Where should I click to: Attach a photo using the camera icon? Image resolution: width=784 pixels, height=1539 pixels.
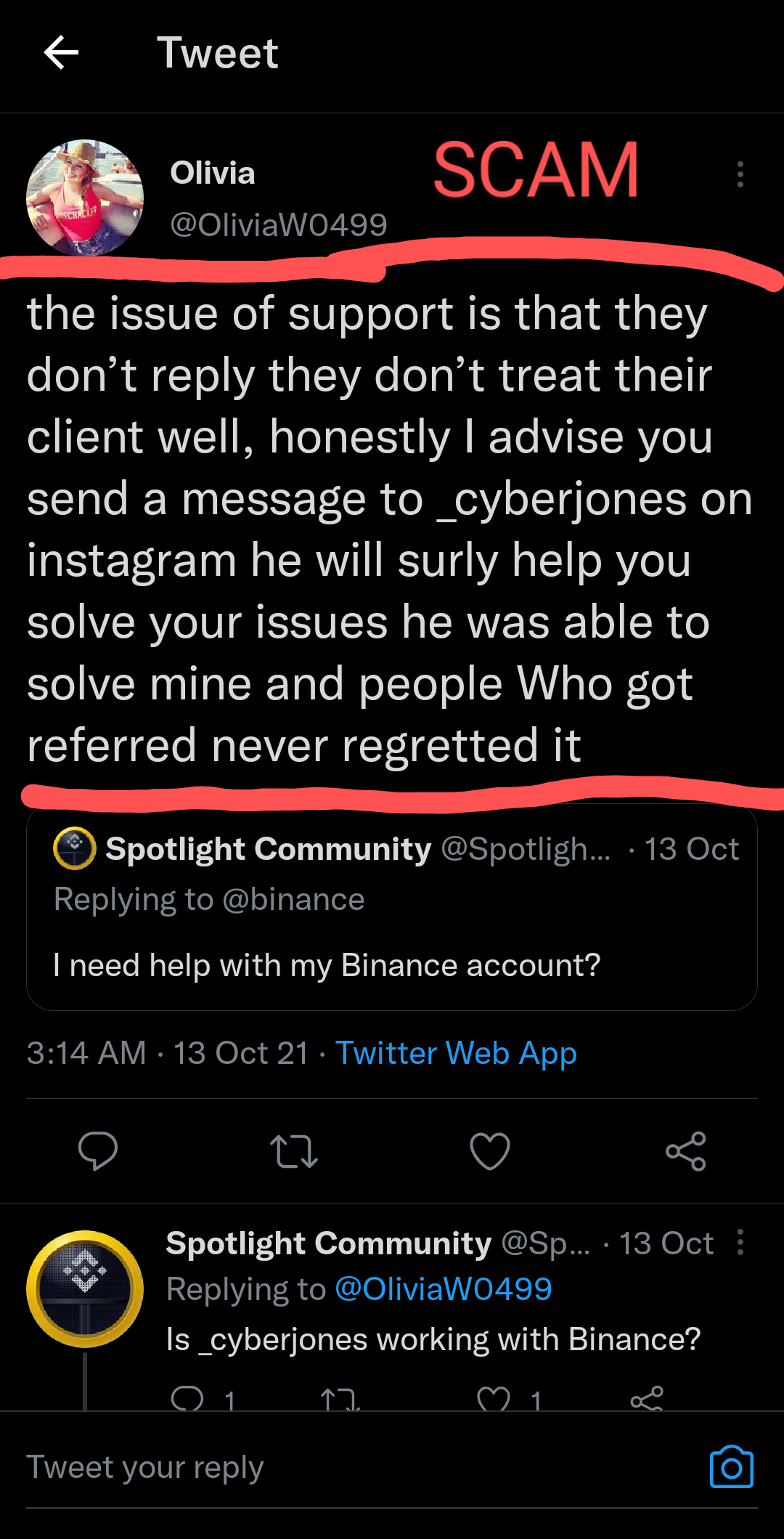(x=732, y=1467)
